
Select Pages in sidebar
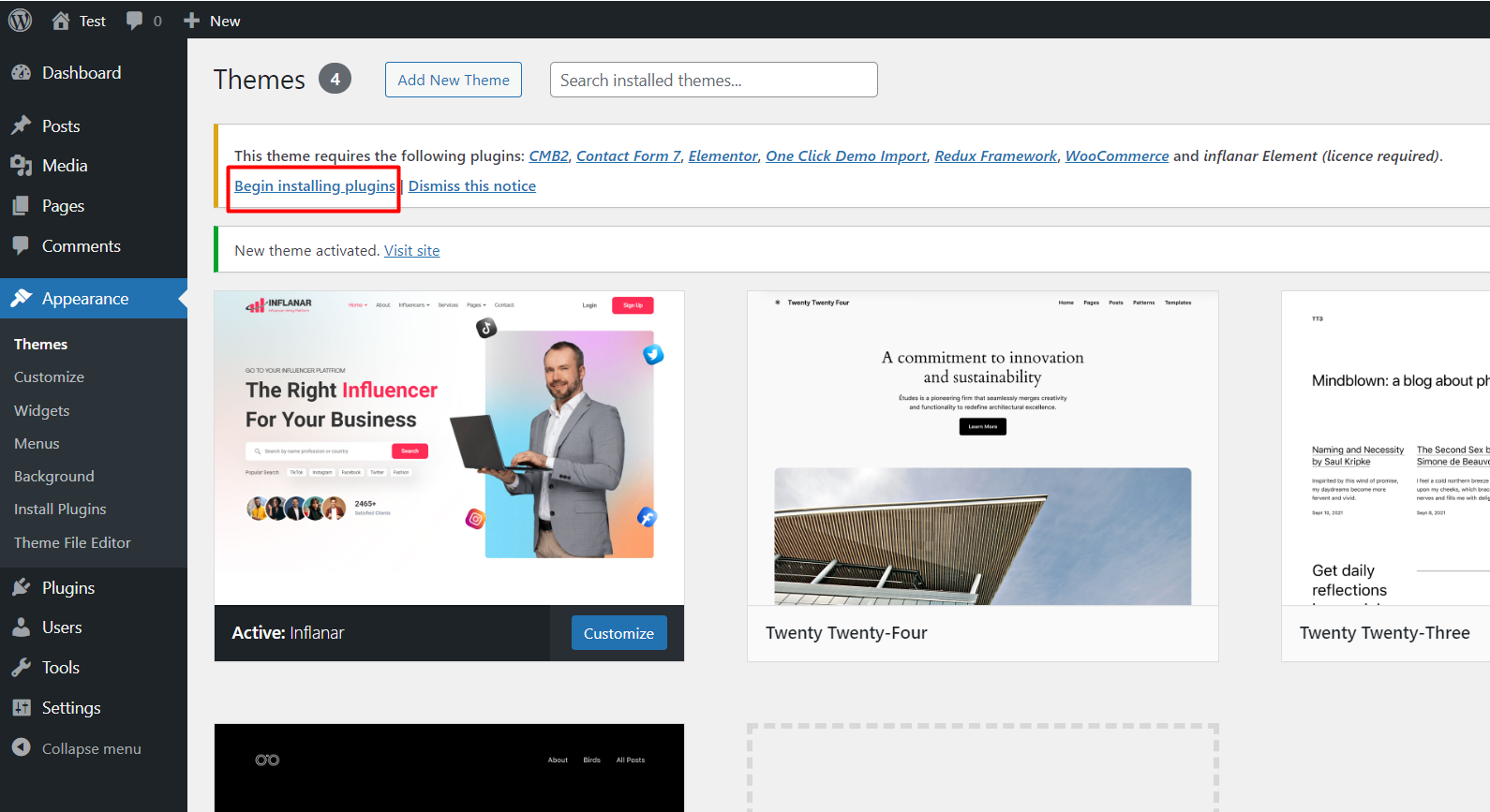[63, 206]
